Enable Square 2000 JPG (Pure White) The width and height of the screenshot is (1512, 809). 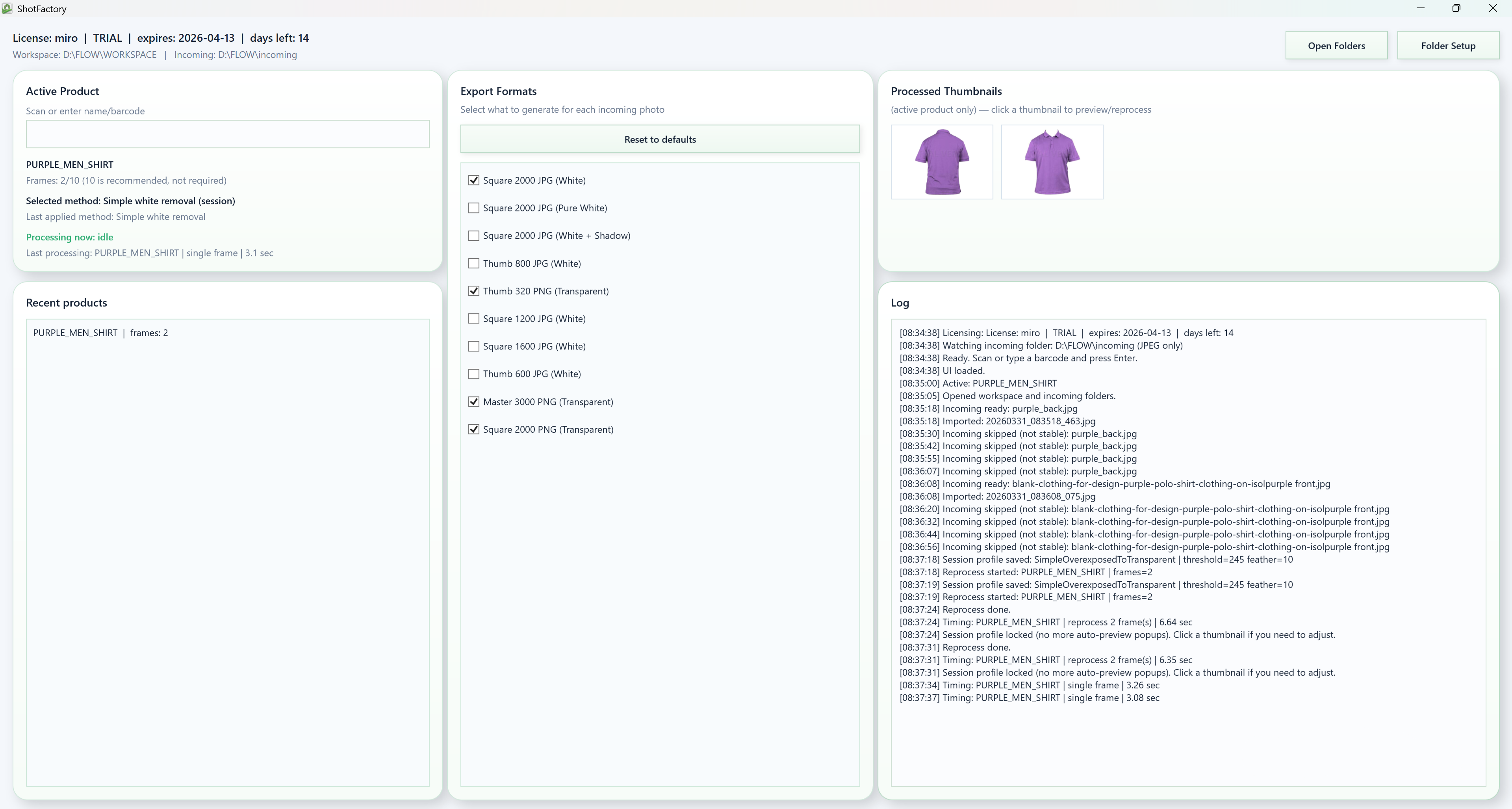point(474,208)
